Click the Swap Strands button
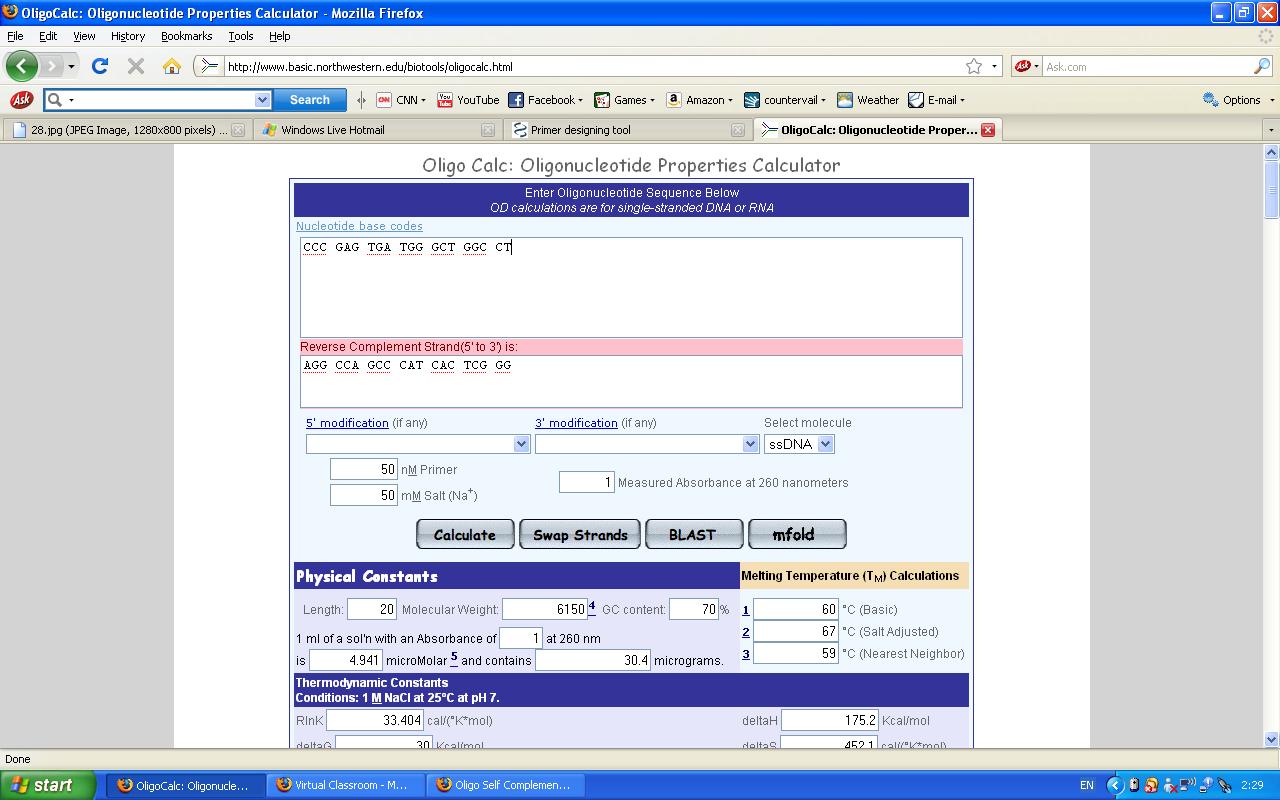This screenshot has height=800, width=1280. coord(580,535)
